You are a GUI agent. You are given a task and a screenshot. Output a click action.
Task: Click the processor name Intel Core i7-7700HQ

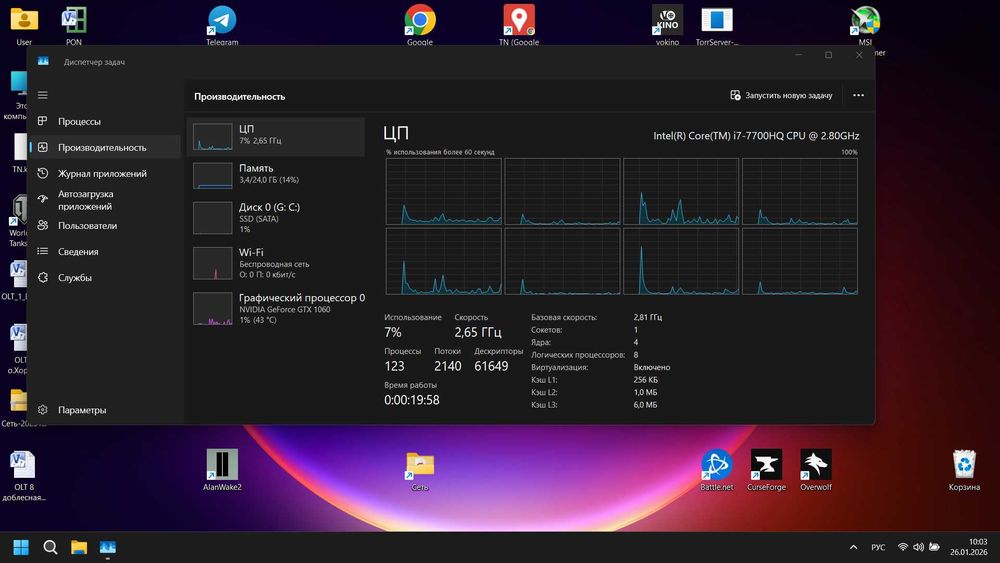pyautogui.click(x=756, y=136)
